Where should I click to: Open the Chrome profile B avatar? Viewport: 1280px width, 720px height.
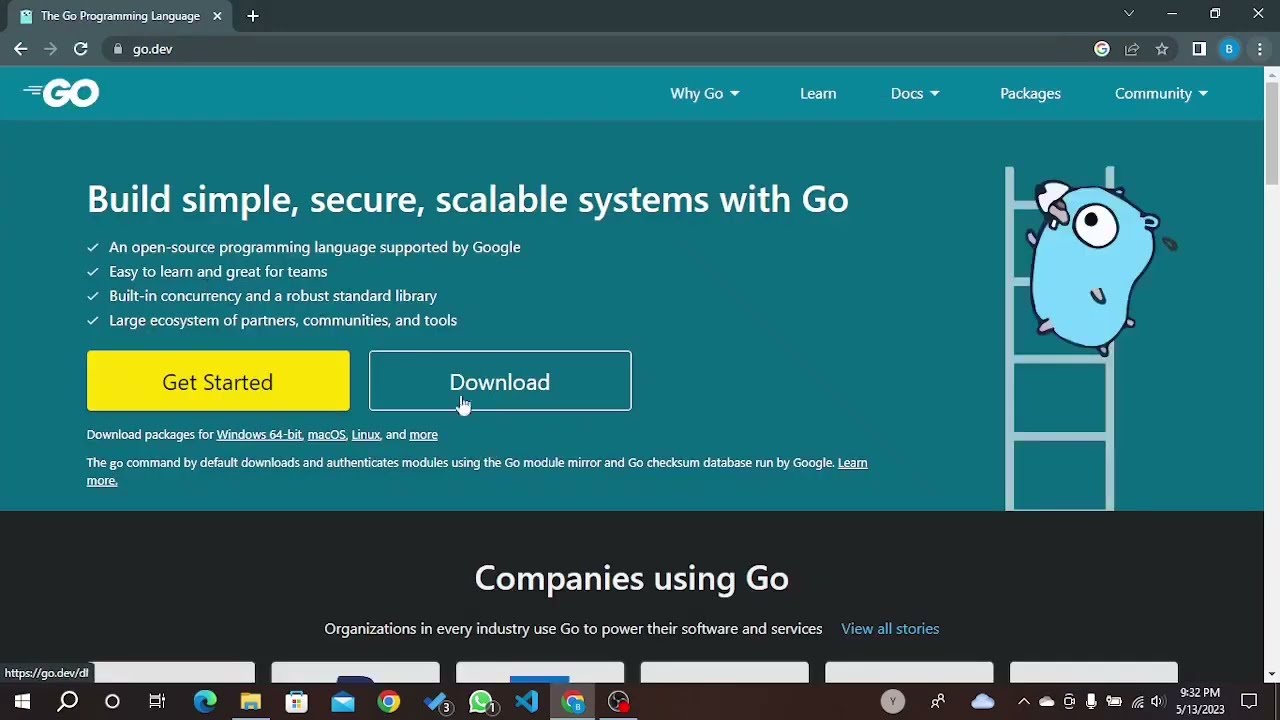point(1229,49)
